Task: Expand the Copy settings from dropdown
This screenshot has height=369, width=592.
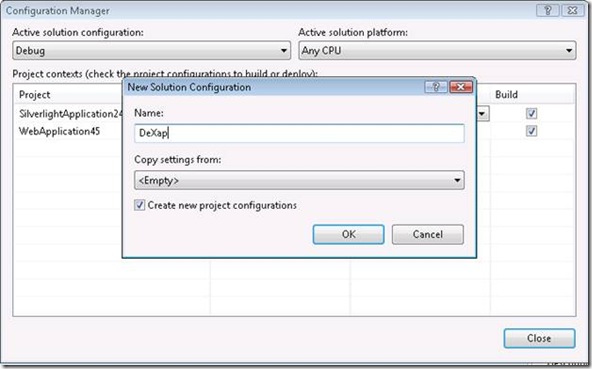Action: pyautogui.click(x=299, y=180)
